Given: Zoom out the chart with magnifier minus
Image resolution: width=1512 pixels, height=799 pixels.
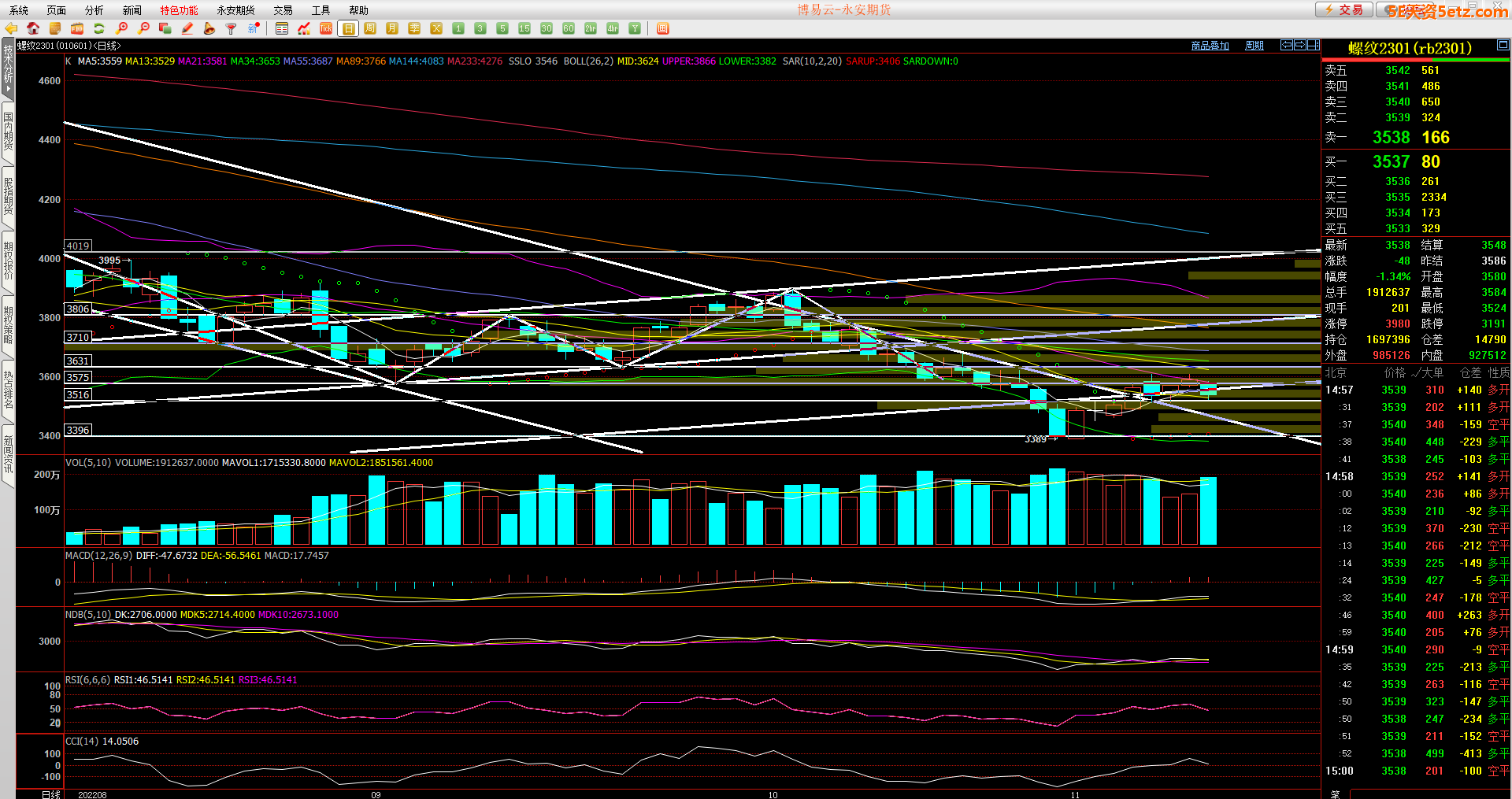Looking at the screenshot, I should (x=143, y=28).
